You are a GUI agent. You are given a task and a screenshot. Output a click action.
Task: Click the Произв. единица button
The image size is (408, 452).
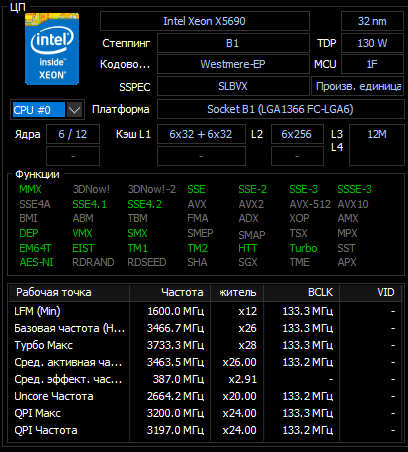pyautogui.click(x=357, y=86)
